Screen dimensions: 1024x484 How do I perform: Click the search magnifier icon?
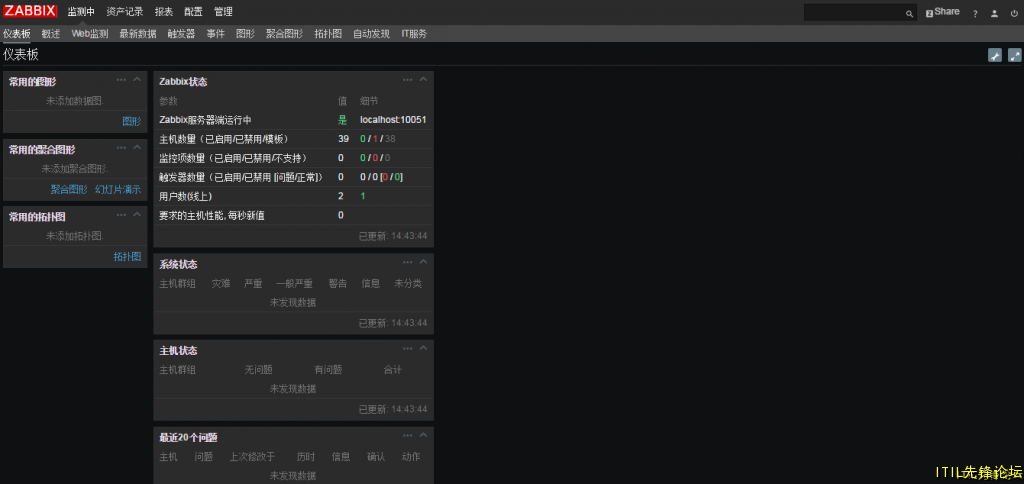[x=909, y=13]
